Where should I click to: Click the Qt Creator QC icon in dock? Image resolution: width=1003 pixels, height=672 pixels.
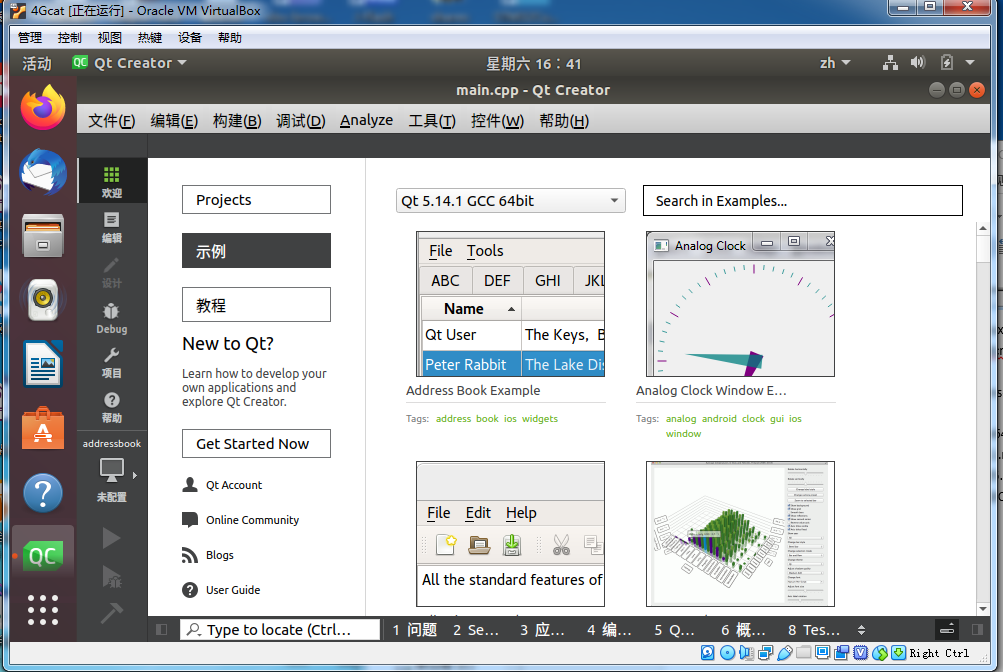point(43,556)
